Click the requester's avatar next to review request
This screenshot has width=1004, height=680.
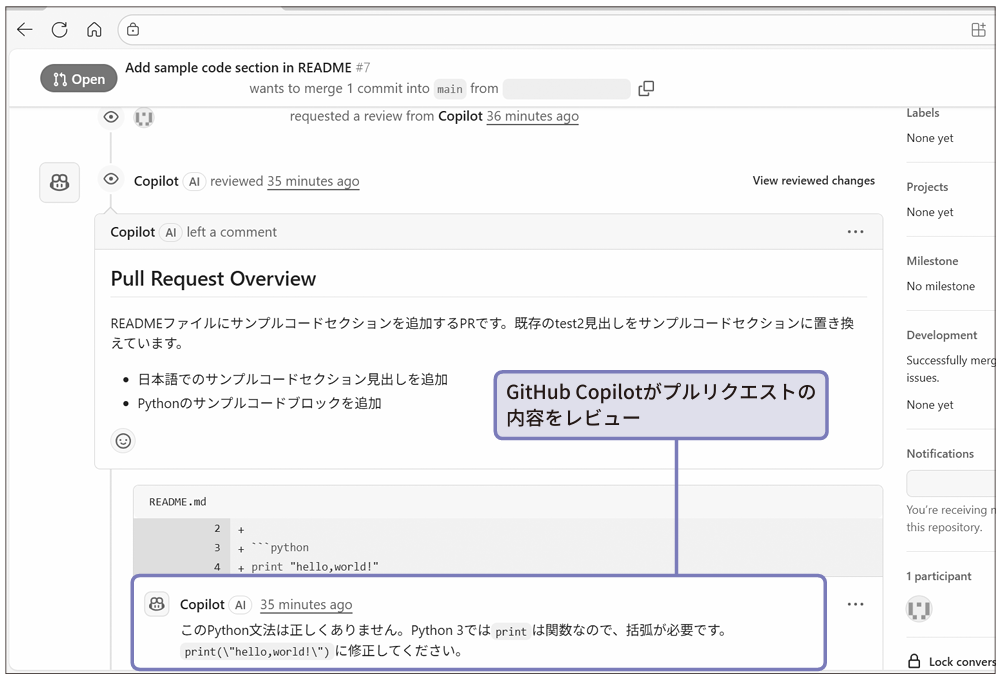coord(144,117)
